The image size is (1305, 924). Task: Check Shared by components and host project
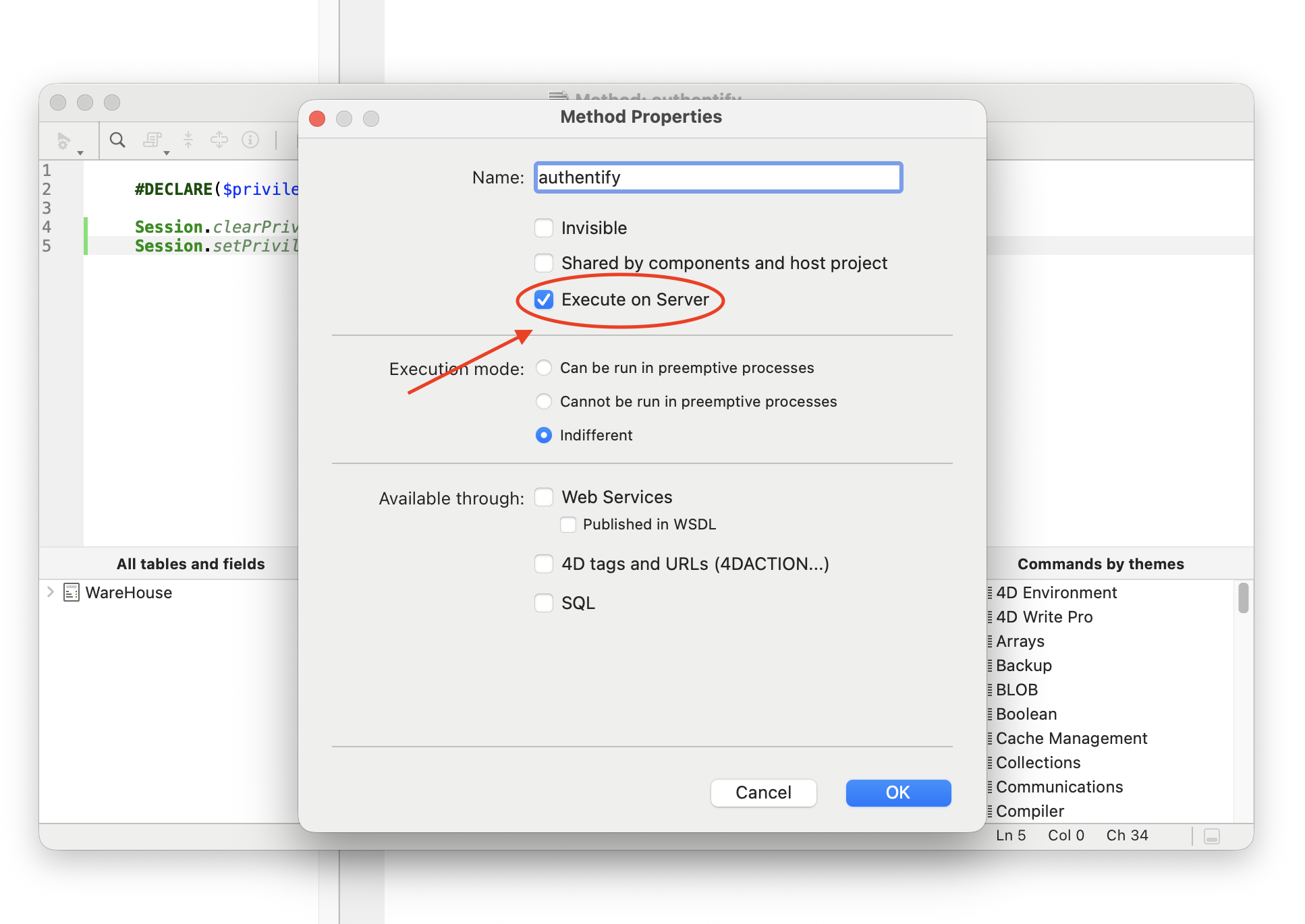[x=544, y=263]
